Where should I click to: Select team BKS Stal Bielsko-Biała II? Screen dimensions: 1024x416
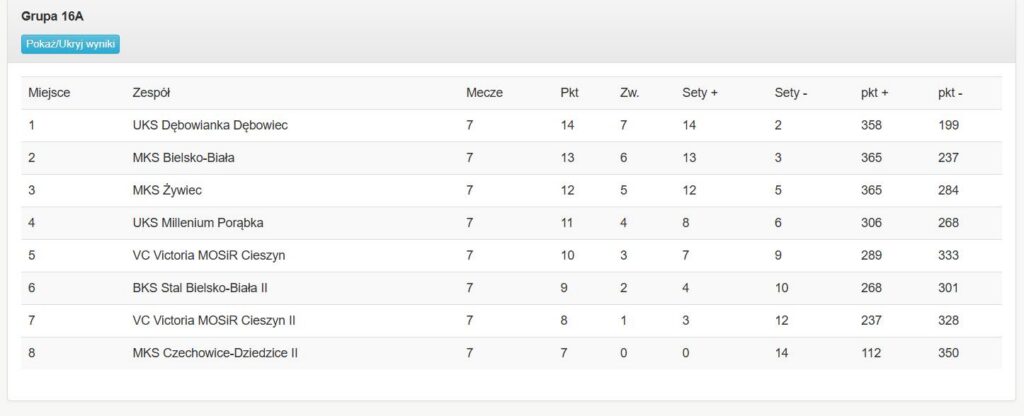coord(200,288)
